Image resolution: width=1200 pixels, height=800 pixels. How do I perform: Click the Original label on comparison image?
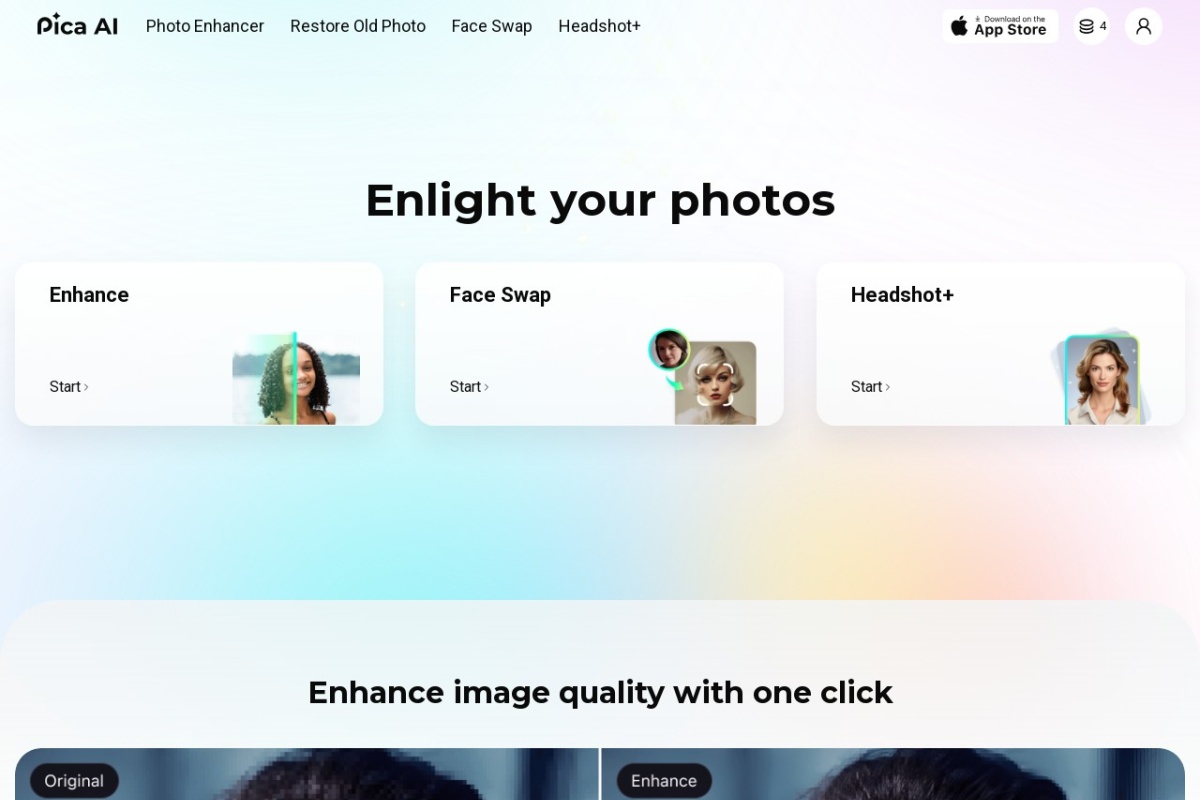[x=74, y=781]
